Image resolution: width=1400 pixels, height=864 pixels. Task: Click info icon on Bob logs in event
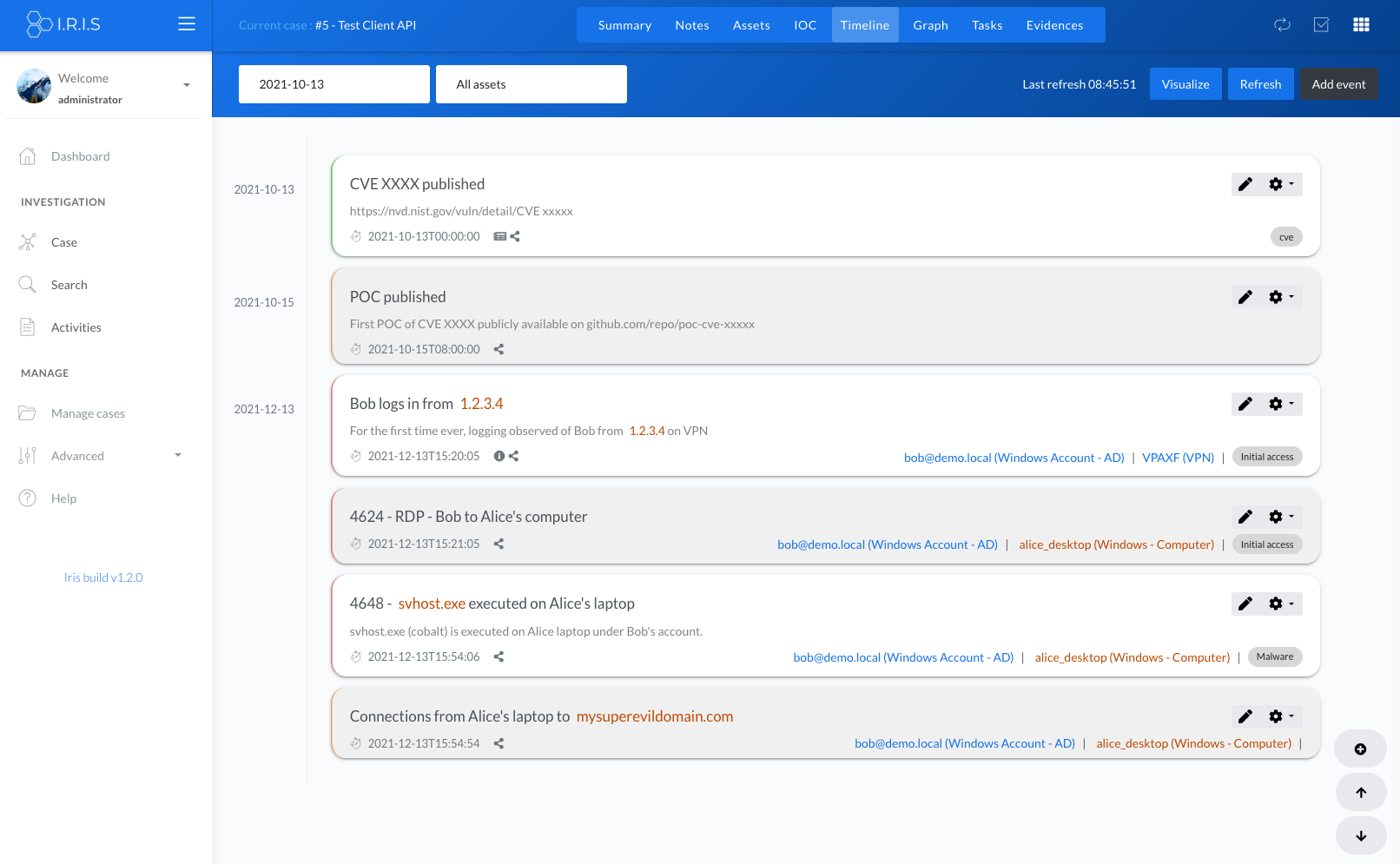[x=499, y=456]
